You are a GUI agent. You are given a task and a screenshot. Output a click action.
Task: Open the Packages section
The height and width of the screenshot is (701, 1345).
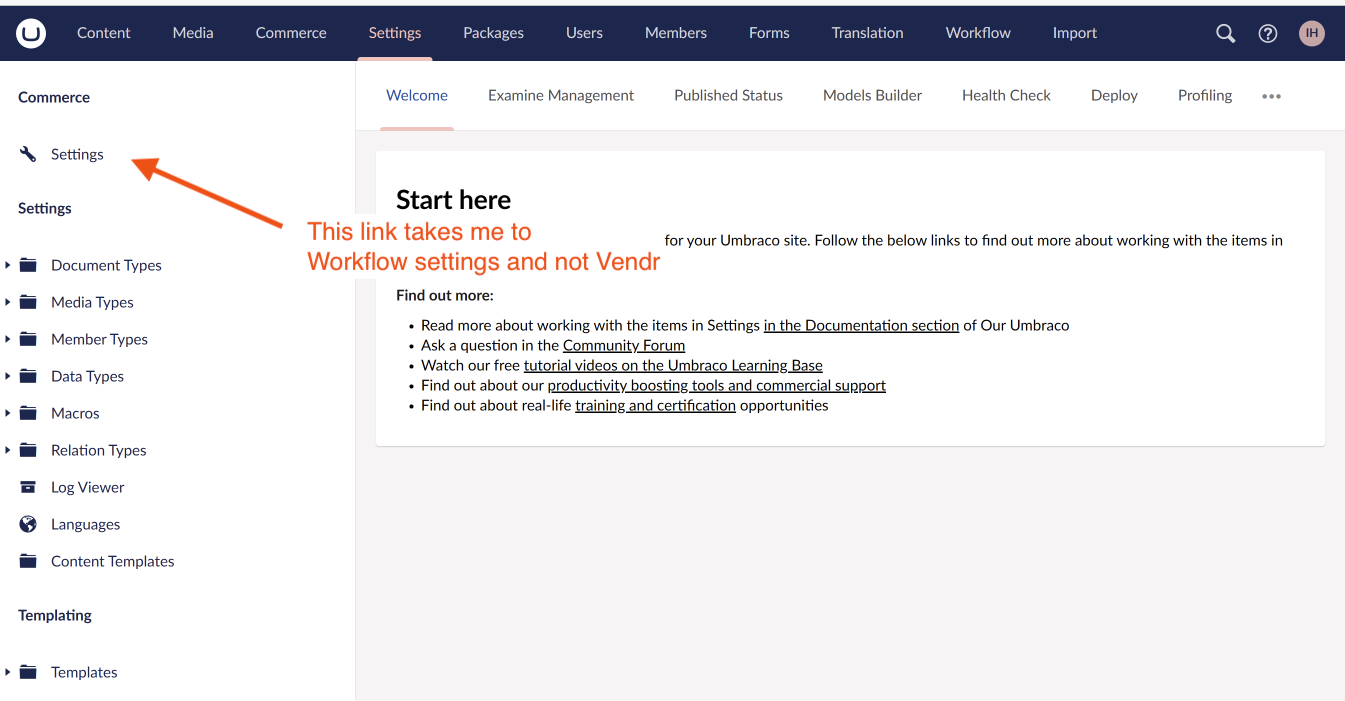tap(493, 33)
